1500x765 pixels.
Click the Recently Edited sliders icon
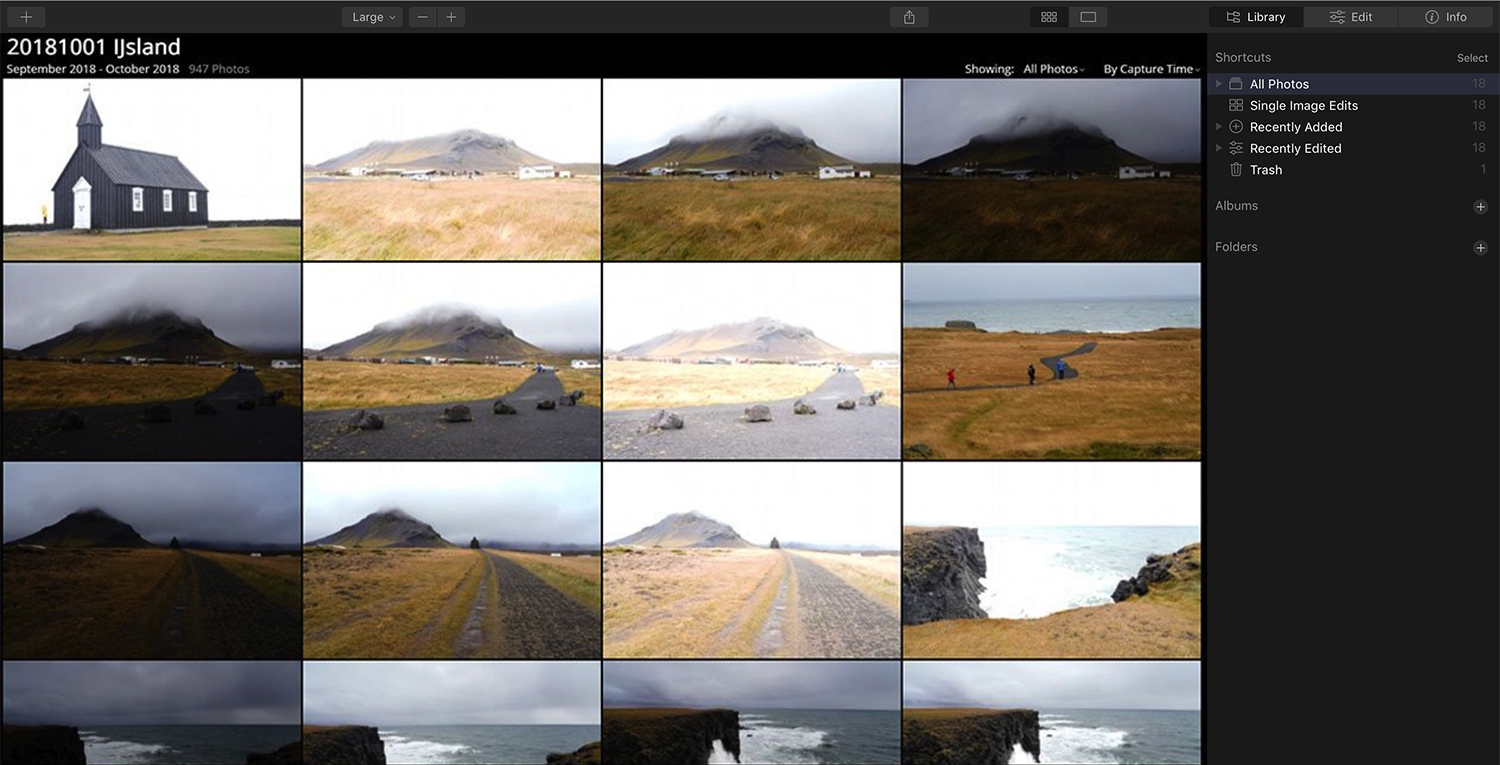point(1236,148)
